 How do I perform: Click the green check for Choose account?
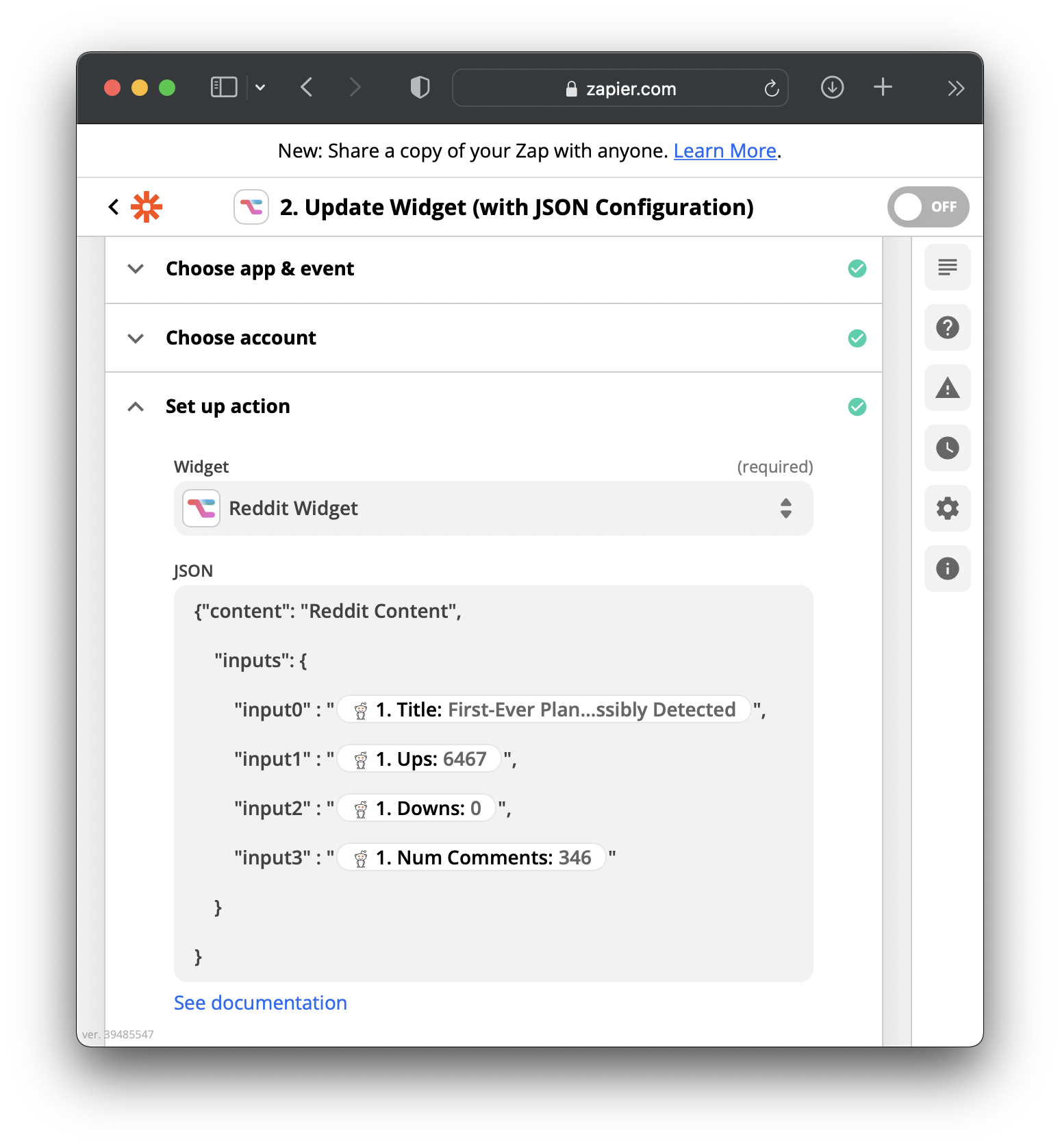coord(857,338)
